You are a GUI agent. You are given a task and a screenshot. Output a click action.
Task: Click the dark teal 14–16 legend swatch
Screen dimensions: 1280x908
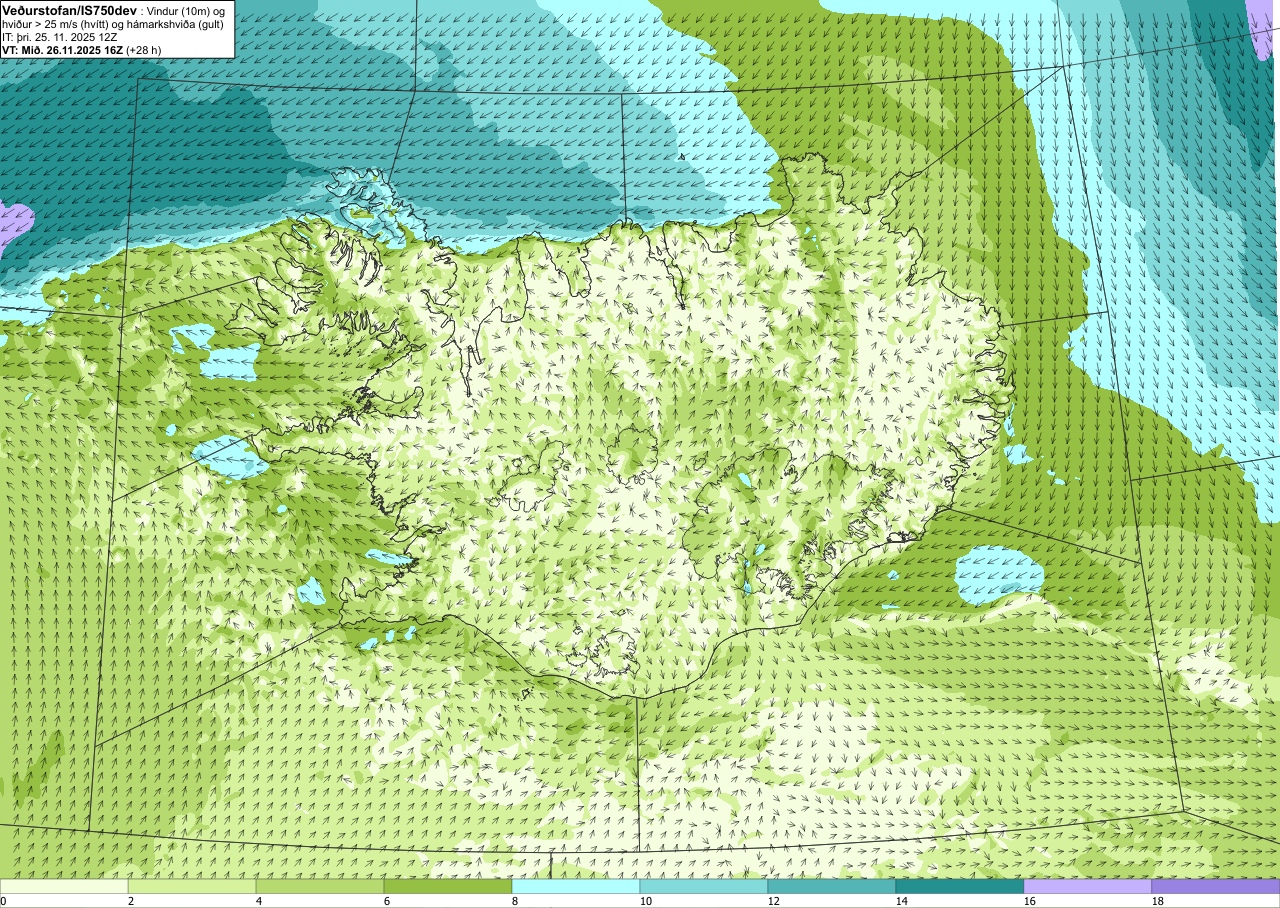pyautogui.click(x=960, y=886)
